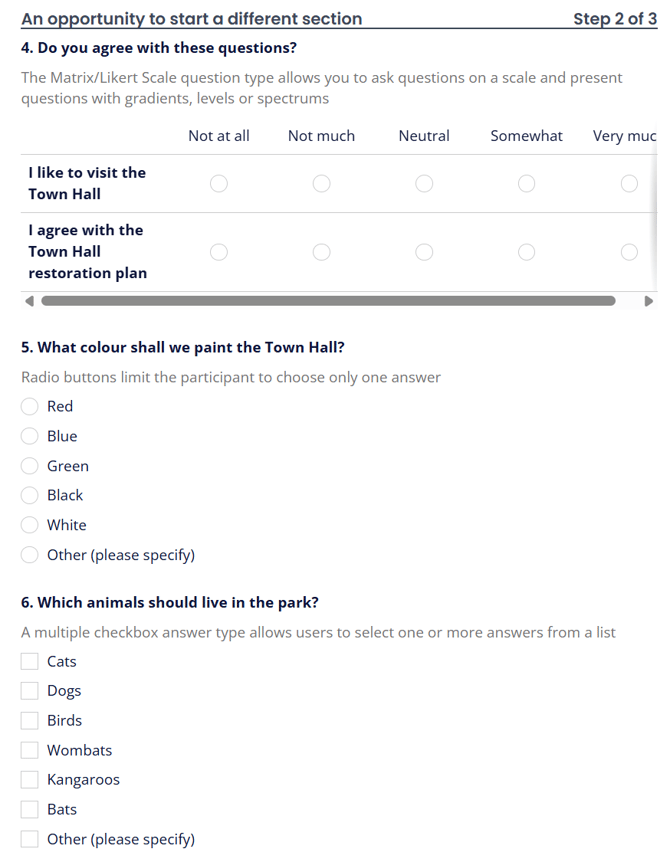This screenshot has height=862, width=670.
Task: Select 'Very much' for visiting Town Hall
Action: [x=629, y=184]
